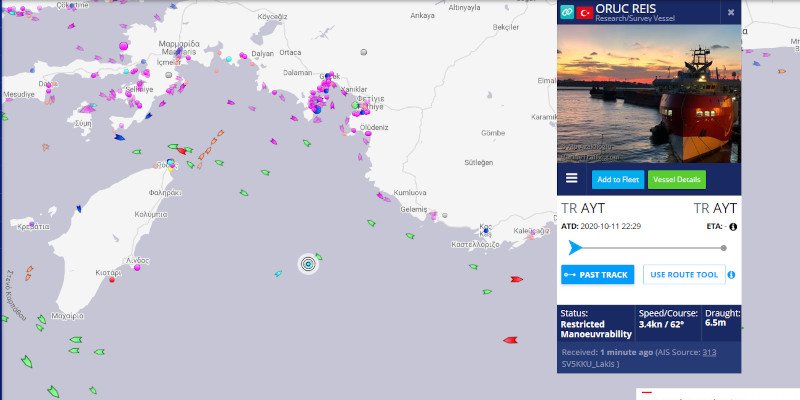
Task: Select the magenta marker at Lindos
Action: (x=136, y=268)
